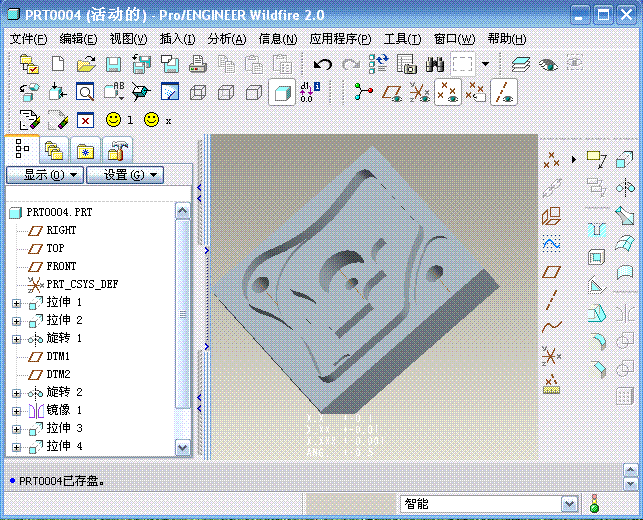
Task: Click the binoculars find icon
Action: (x=435, y=64)
